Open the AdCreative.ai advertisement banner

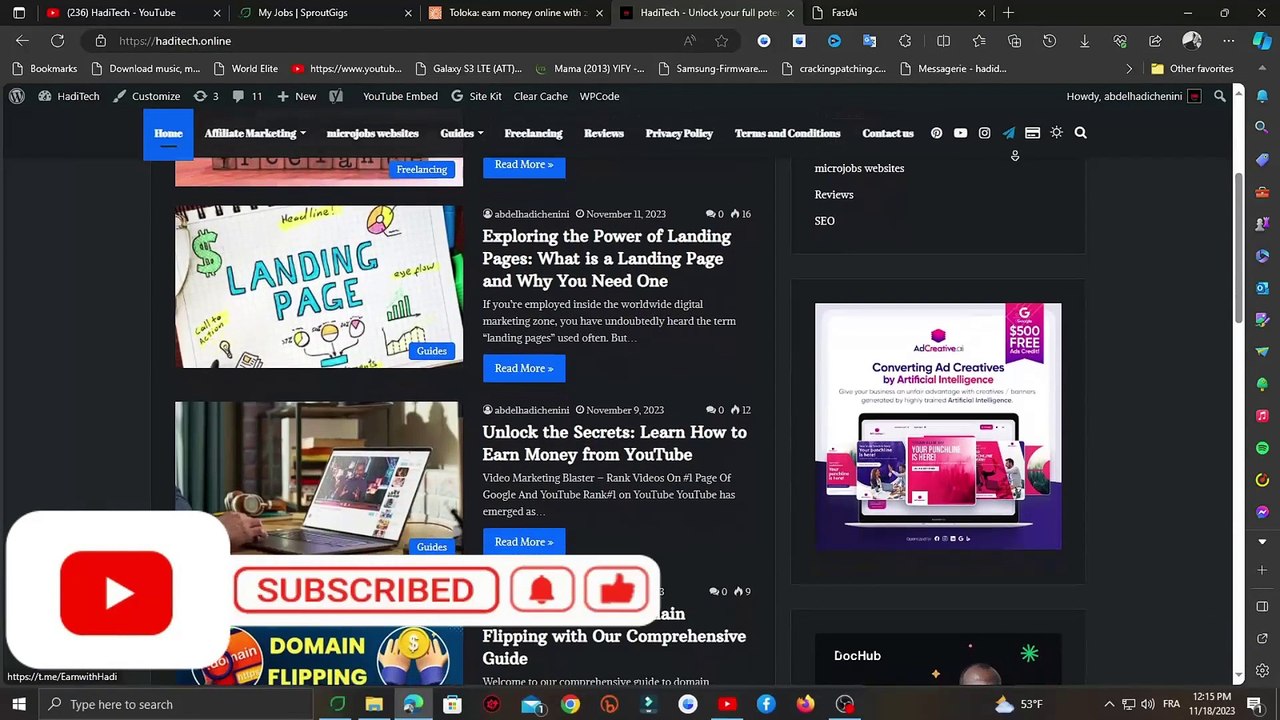pos(938,426)
